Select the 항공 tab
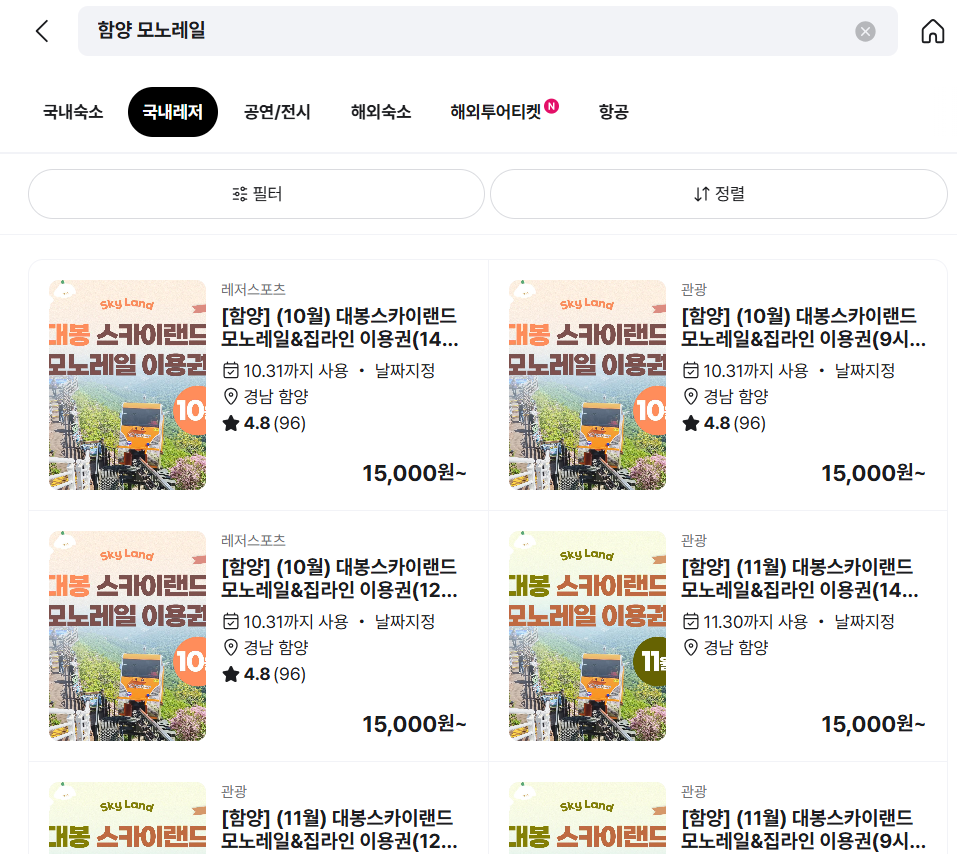Image resolution: width=957 pixels, height=854 pixels. coord(613,112)
